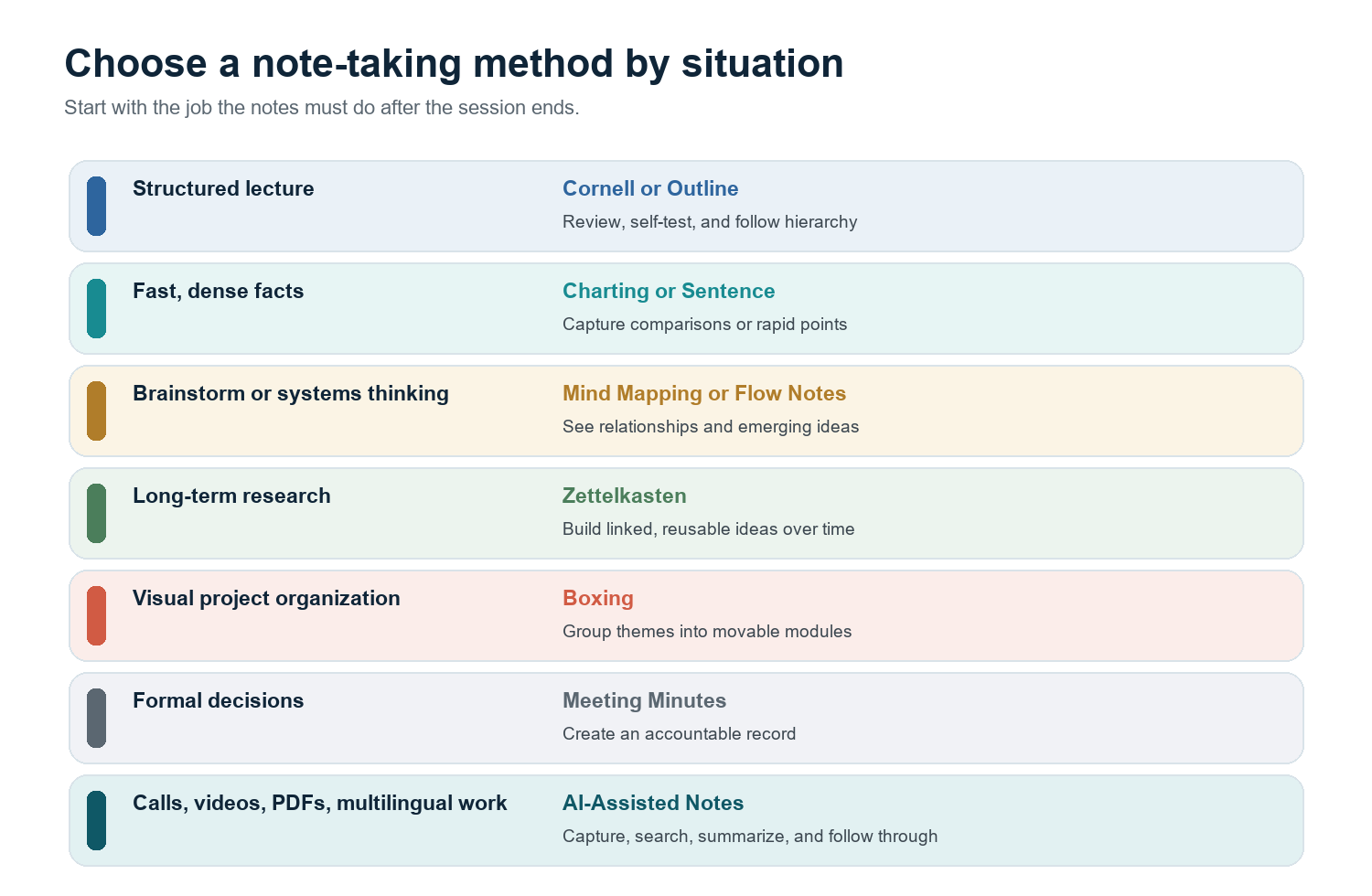Click the 'Charting or Sentence' heading
The height and width of the screenshot is (896, 1372).
pyautogui.click(x=669, y=291)
